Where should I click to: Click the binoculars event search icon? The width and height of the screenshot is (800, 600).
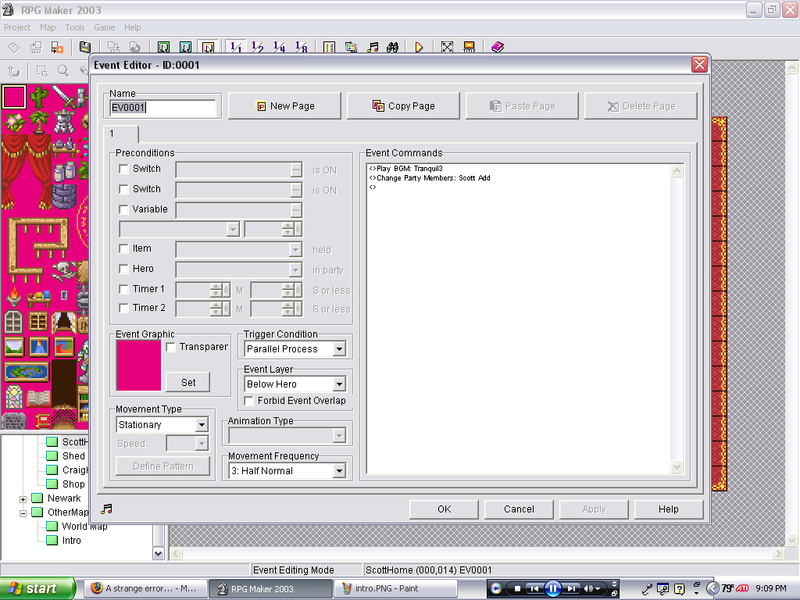(392, 47)
